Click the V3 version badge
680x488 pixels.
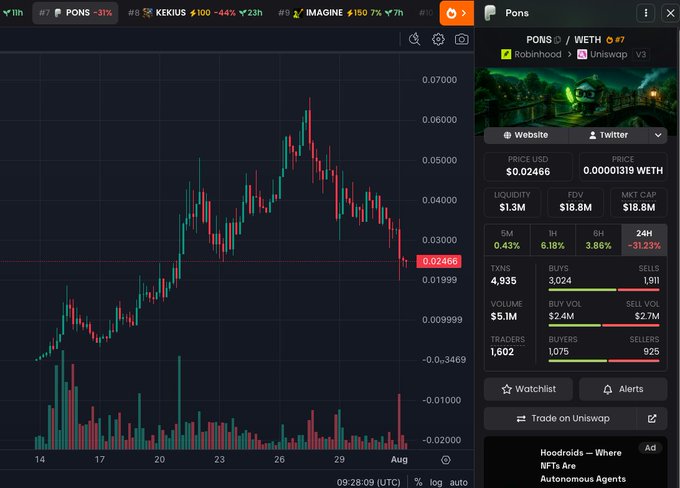tap(641, 54)
